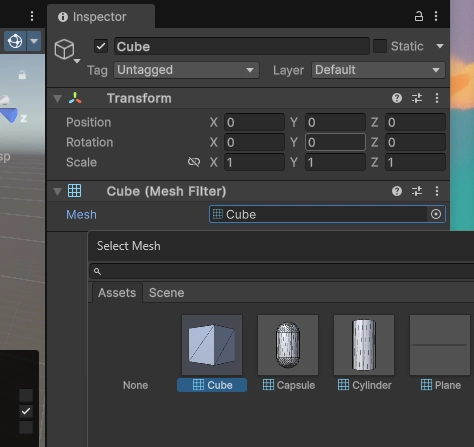Select the Plane mesh thumbnail
The image size is (474, 447).
coord(440,345)
